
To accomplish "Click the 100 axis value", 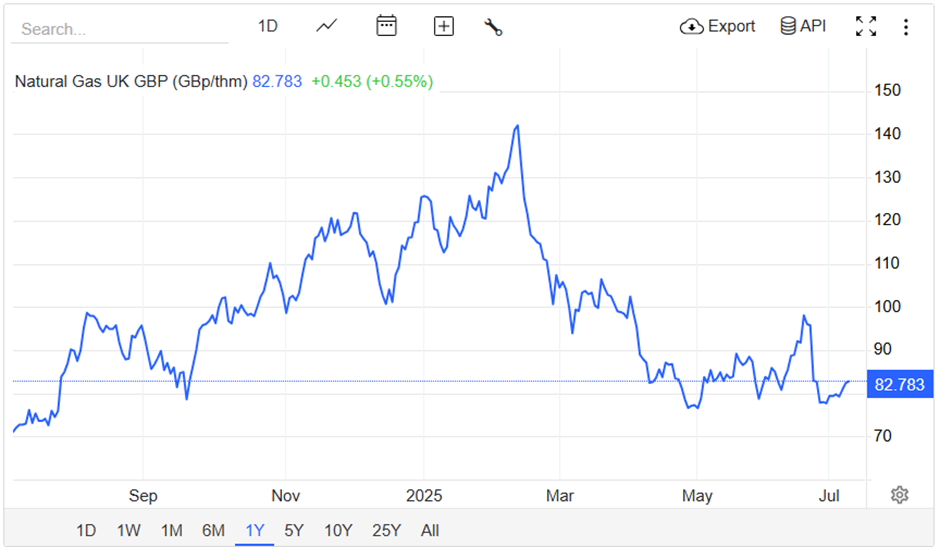I will point(887,306).
